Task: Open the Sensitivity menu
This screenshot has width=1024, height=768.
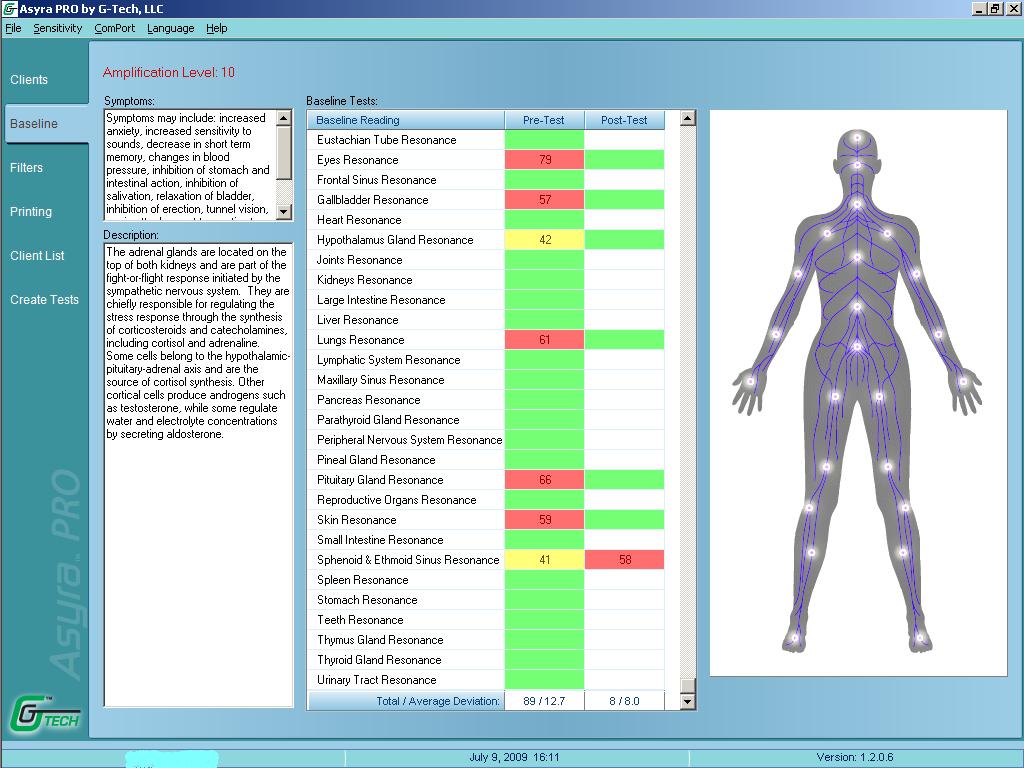Action: pyautogui.click(x=57, y=28)
